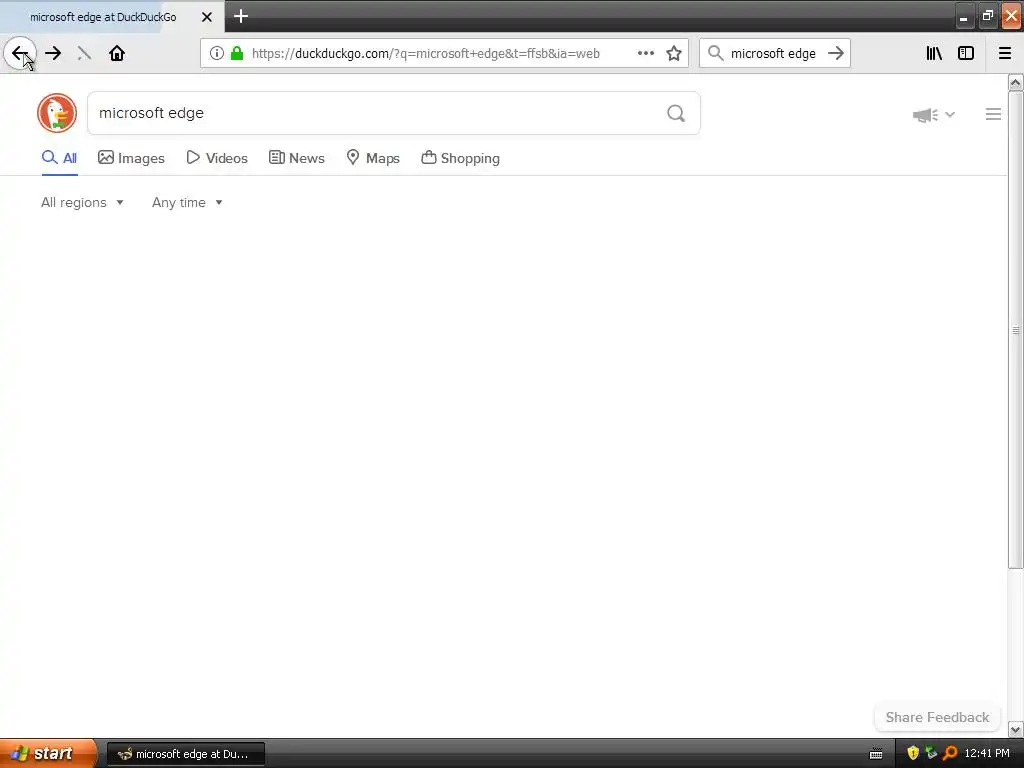Open the Windows start menu
1024x768 pixels.
click(49, 754)
